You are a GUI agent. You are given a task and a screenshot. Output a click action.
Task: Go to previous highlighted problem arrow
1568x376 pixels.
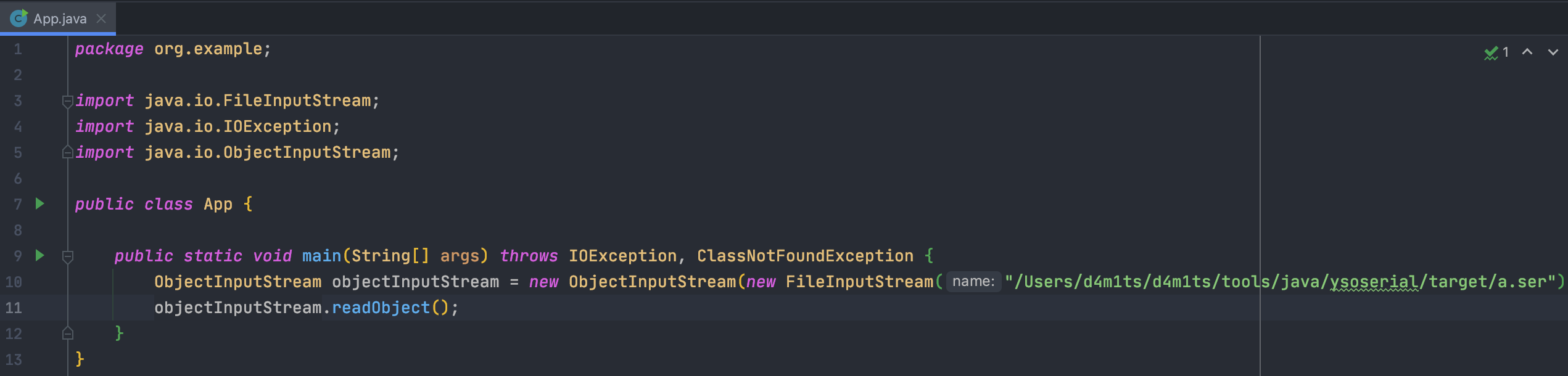click(1527, 52)
